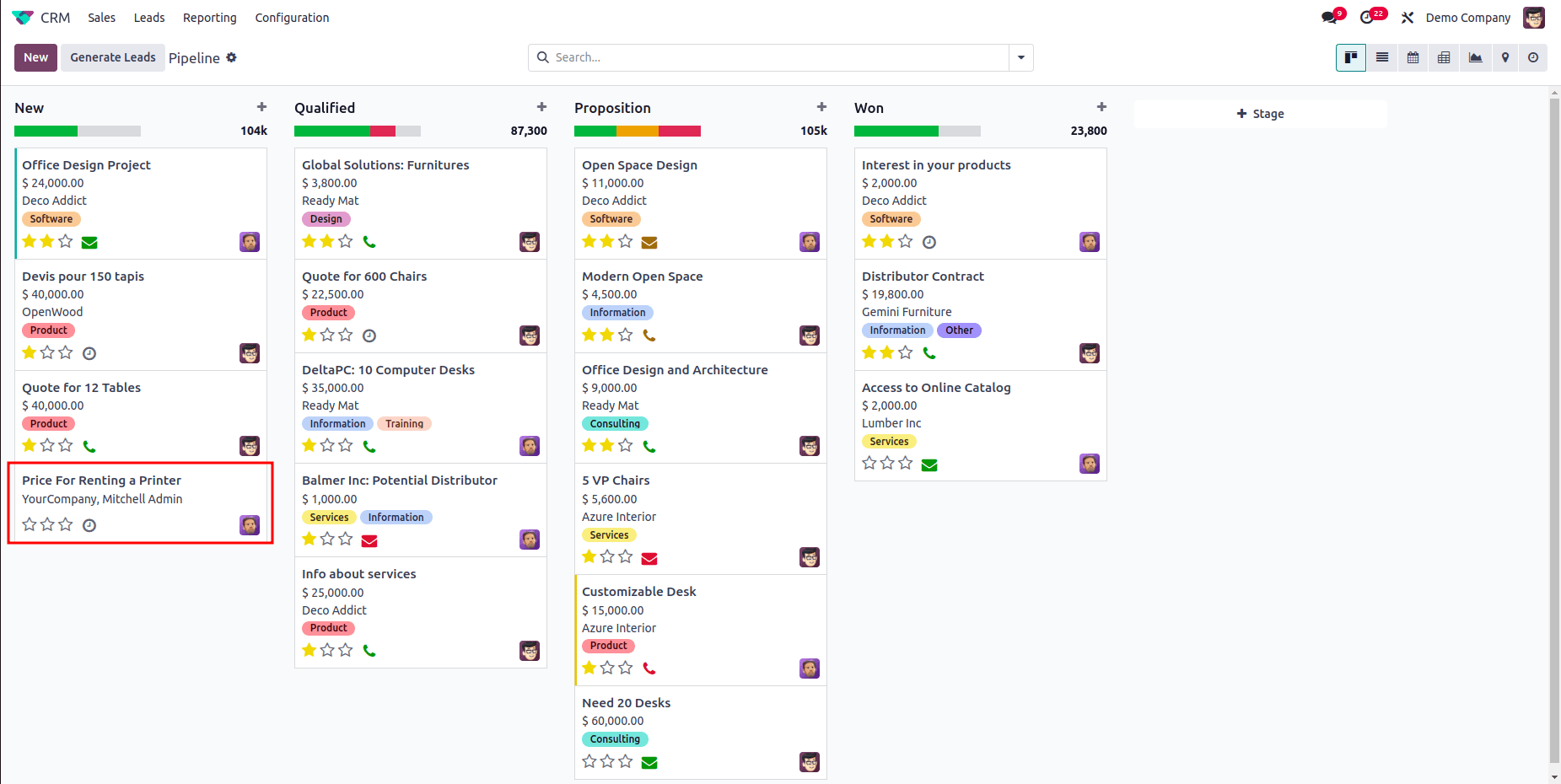Set third star priority on Modern Open Space

tap(625, 335)
